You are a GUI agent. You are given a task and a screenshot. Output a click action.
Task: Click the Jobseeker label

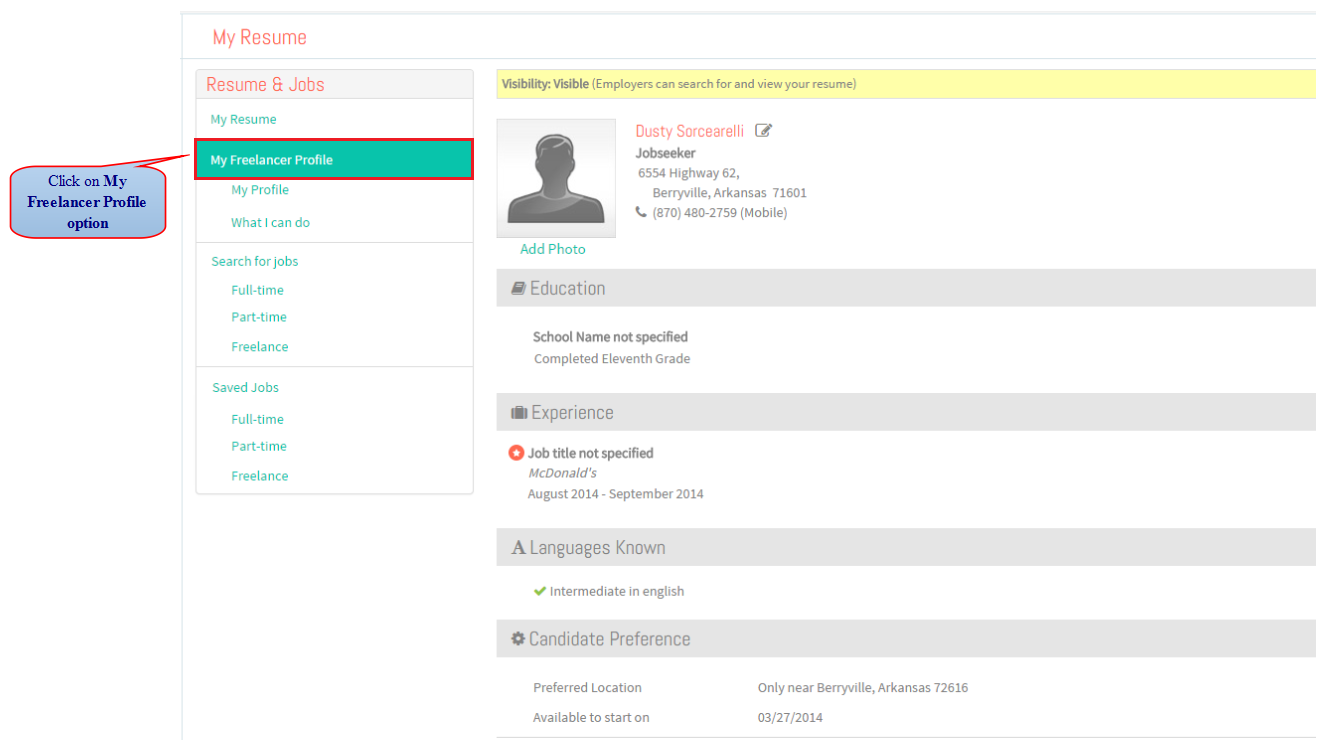click(x=665, y=153)
